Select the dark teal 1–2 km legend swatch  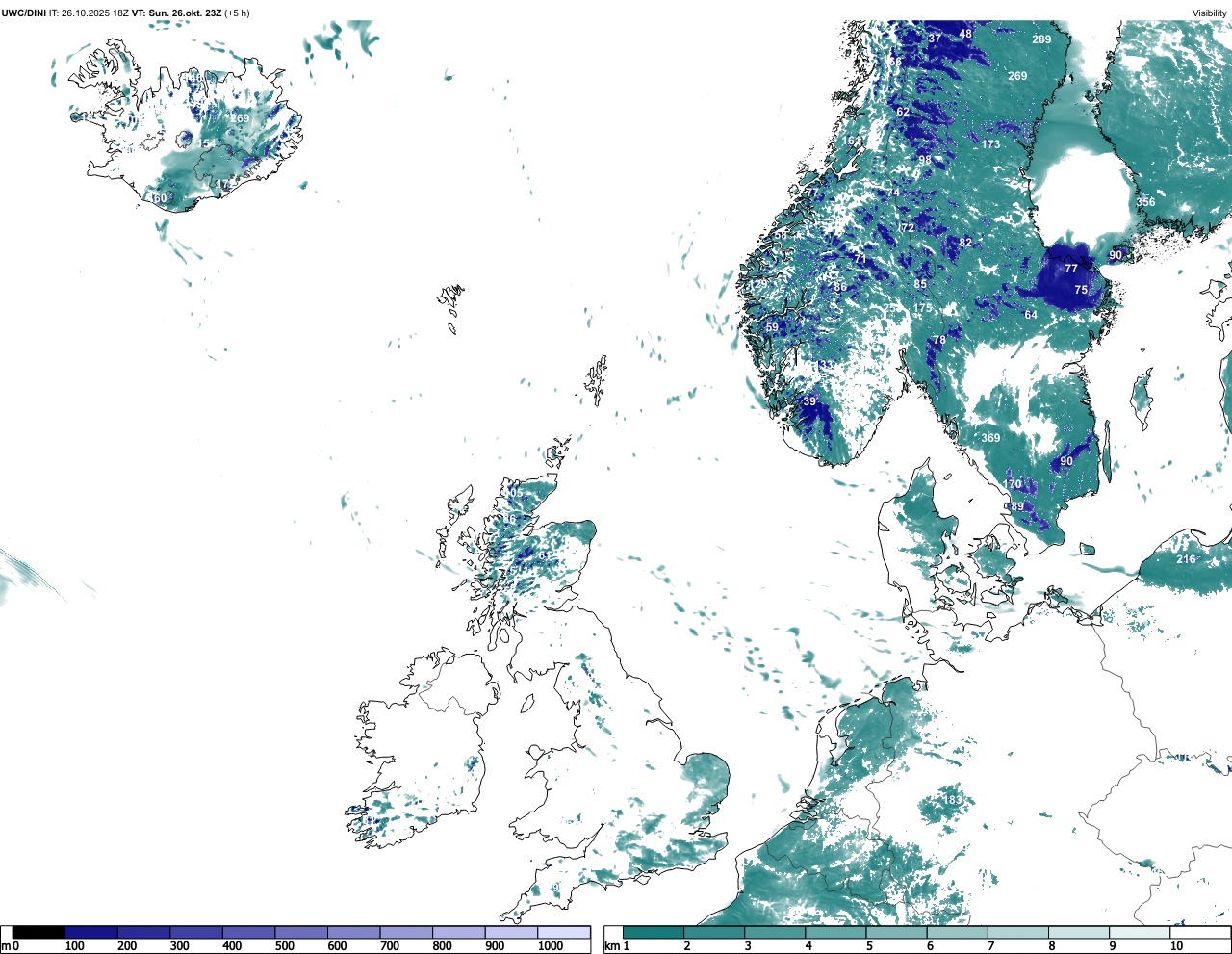pyautogui.click(x=654, y=932)
